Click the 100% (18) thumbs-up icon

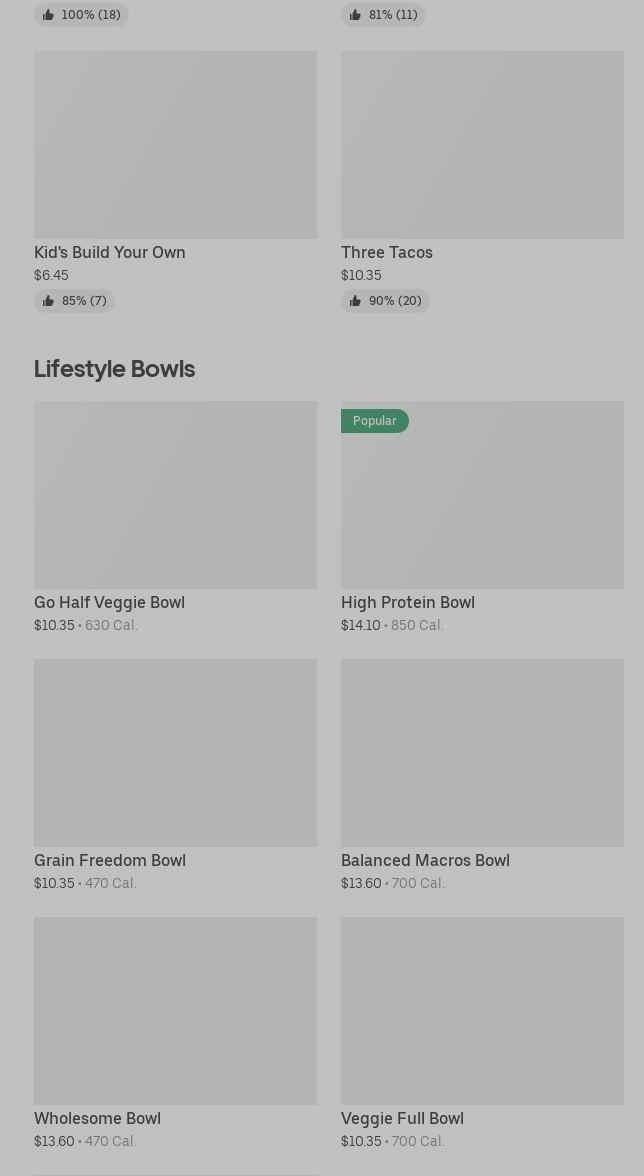[48, 15]
